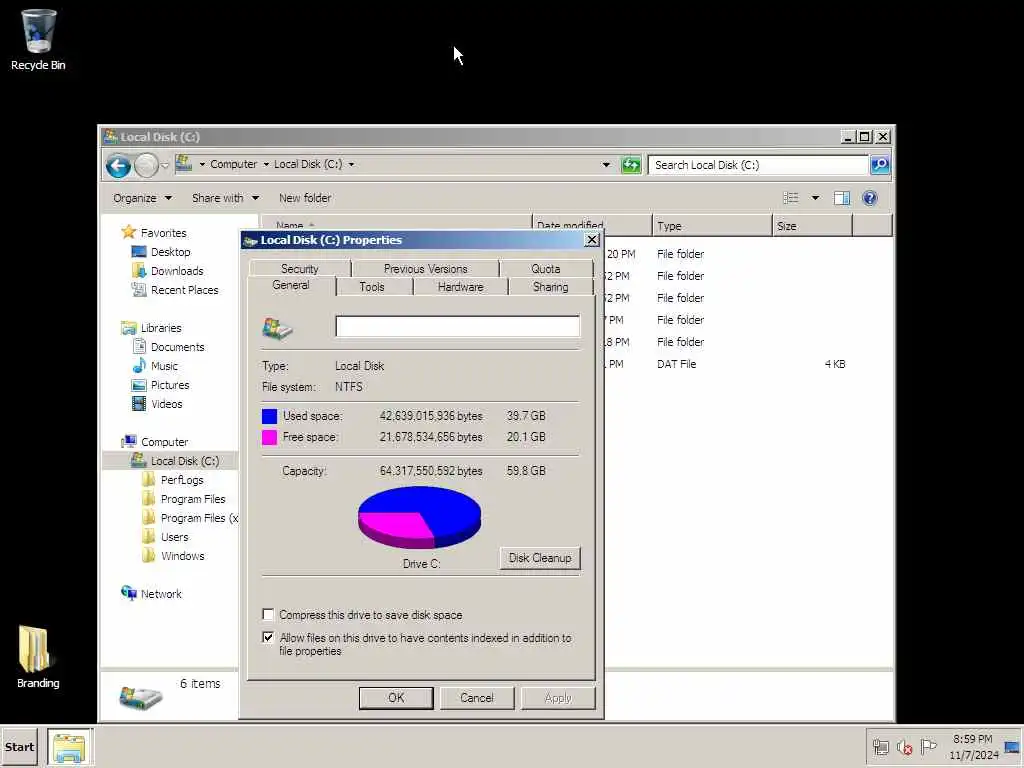Image resolution: width=1024 pixels, height=768 pixels.
Task: Click the Action Center flag tray icon
Action: [x=928, y=746]
